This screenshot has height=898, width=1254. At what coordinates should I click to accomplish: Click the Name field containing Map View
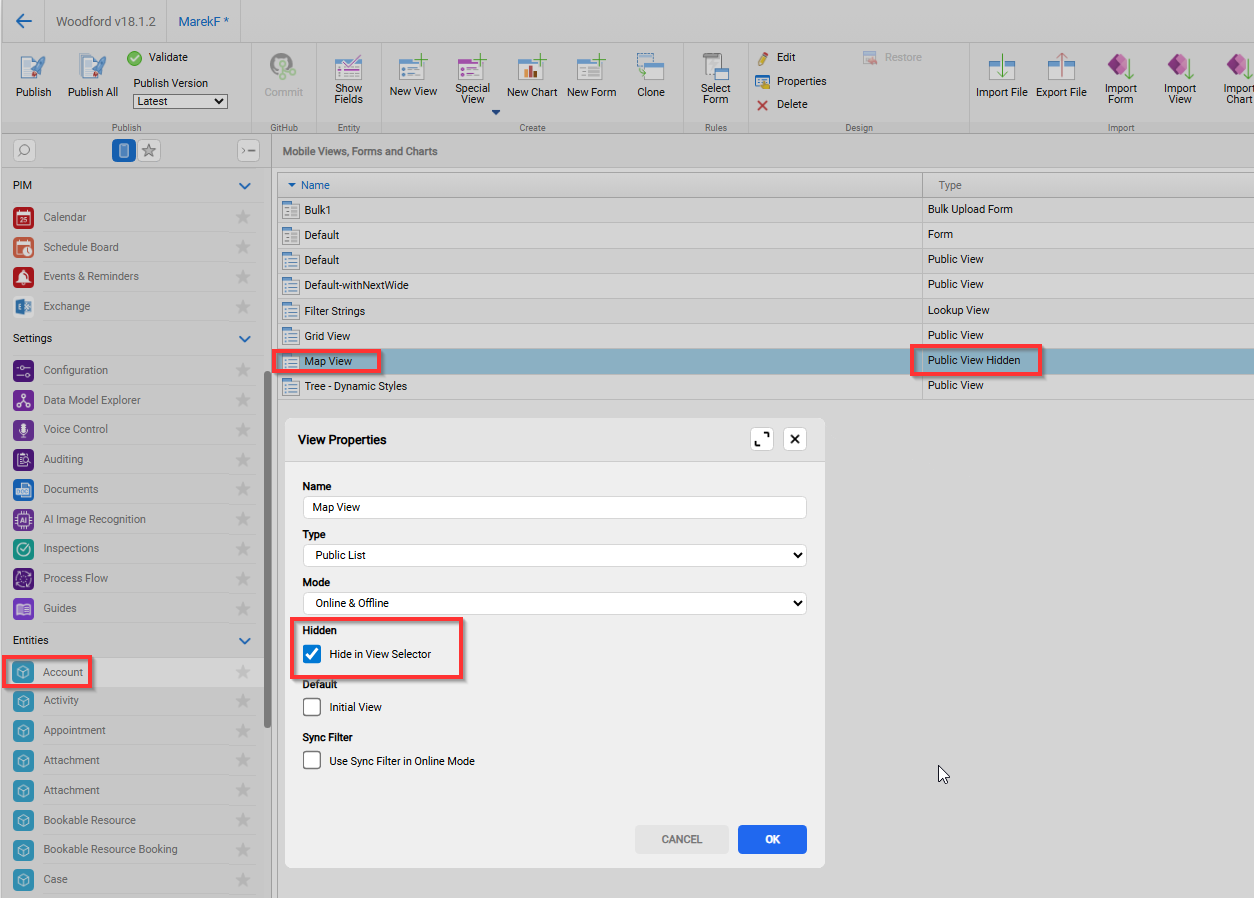pos(554,507)
